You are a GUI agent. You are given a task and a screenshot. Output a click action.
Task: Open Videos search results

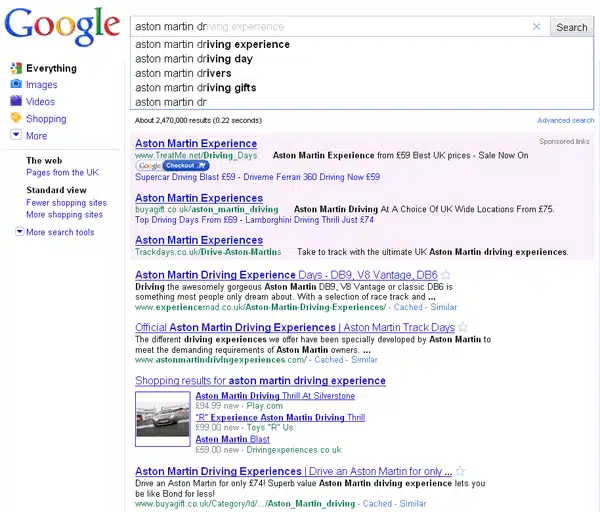(x=41, y=102)
